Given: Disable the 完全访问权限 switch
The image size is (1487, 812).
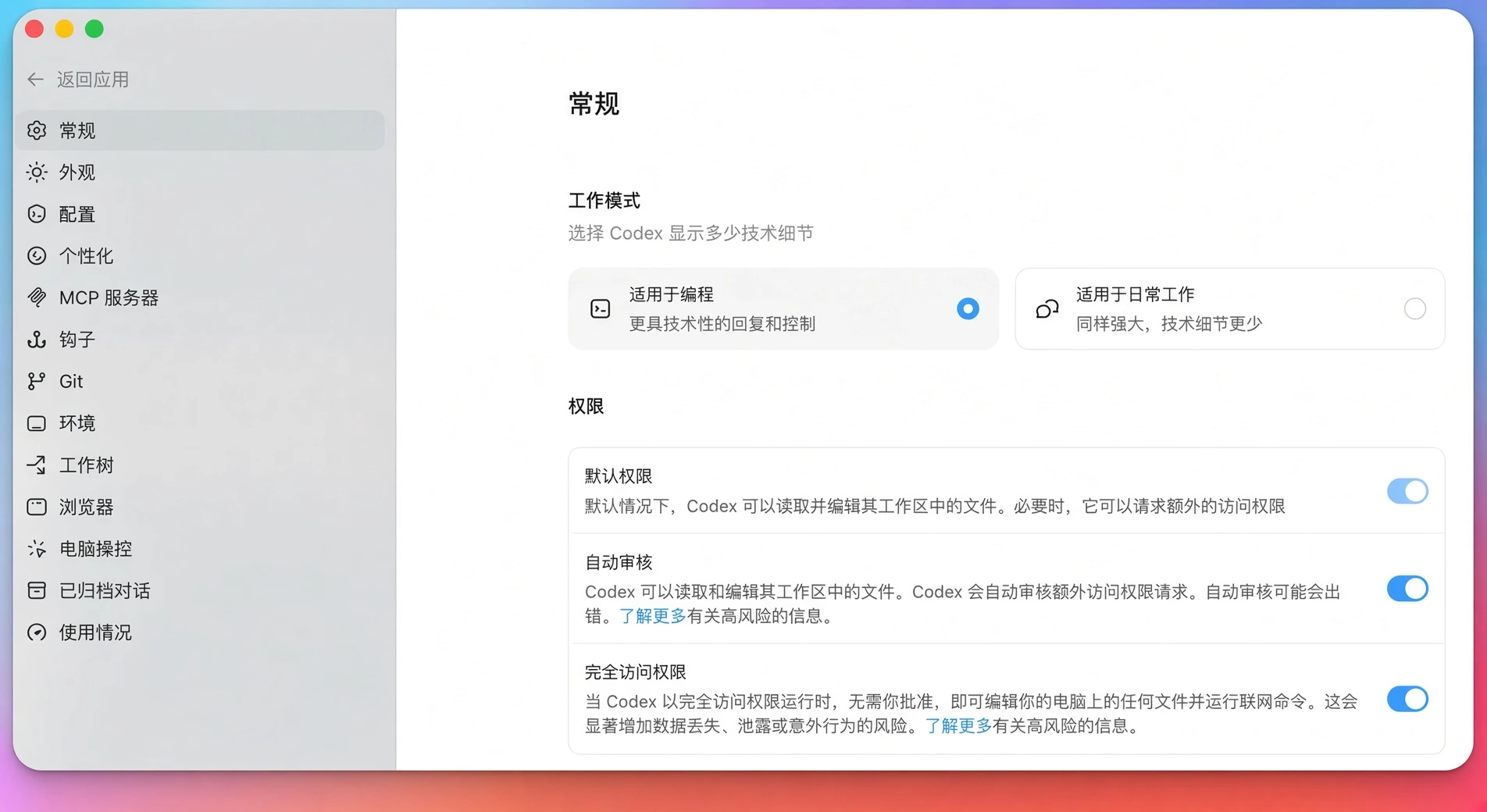Looking at the screenshot, I should [1407, 699].
